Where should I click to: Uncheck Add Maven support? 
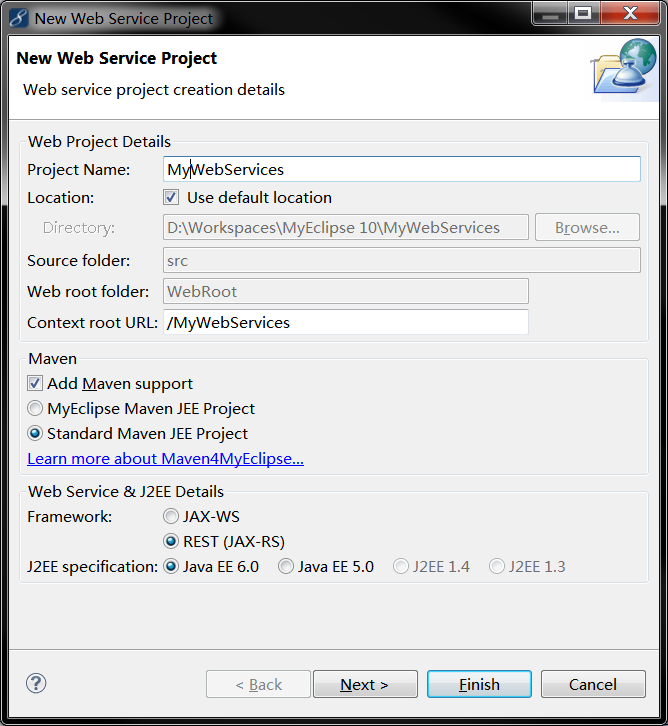35,383
